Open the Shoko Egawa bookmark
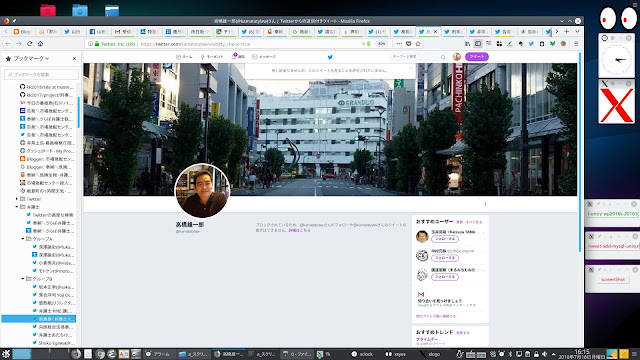Screen dimensions: 640x360 [53, 343]
